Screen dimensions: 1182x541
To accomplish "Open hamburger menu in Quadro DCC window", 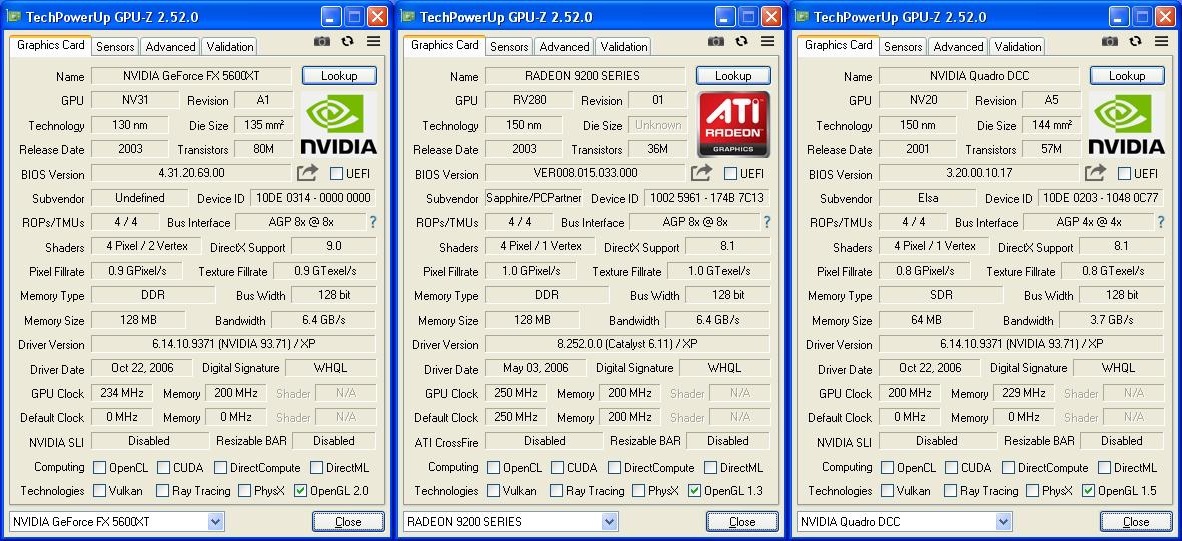I will 1162,41.
